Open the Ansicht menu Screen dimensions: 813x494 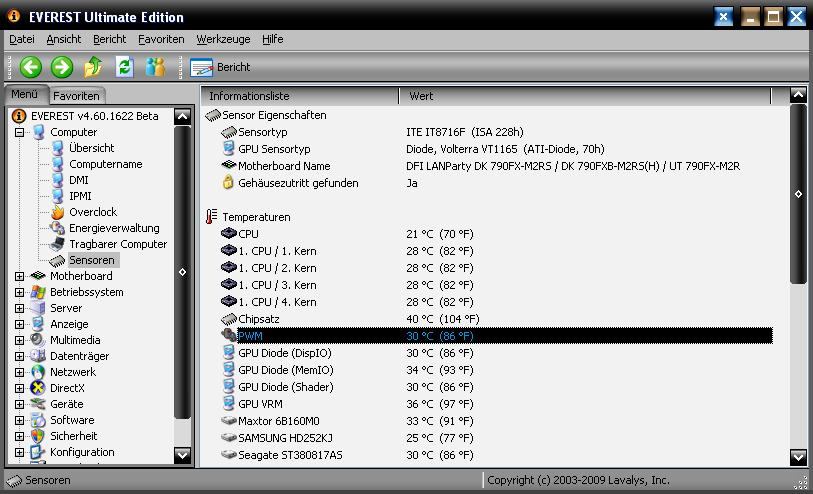64,39
